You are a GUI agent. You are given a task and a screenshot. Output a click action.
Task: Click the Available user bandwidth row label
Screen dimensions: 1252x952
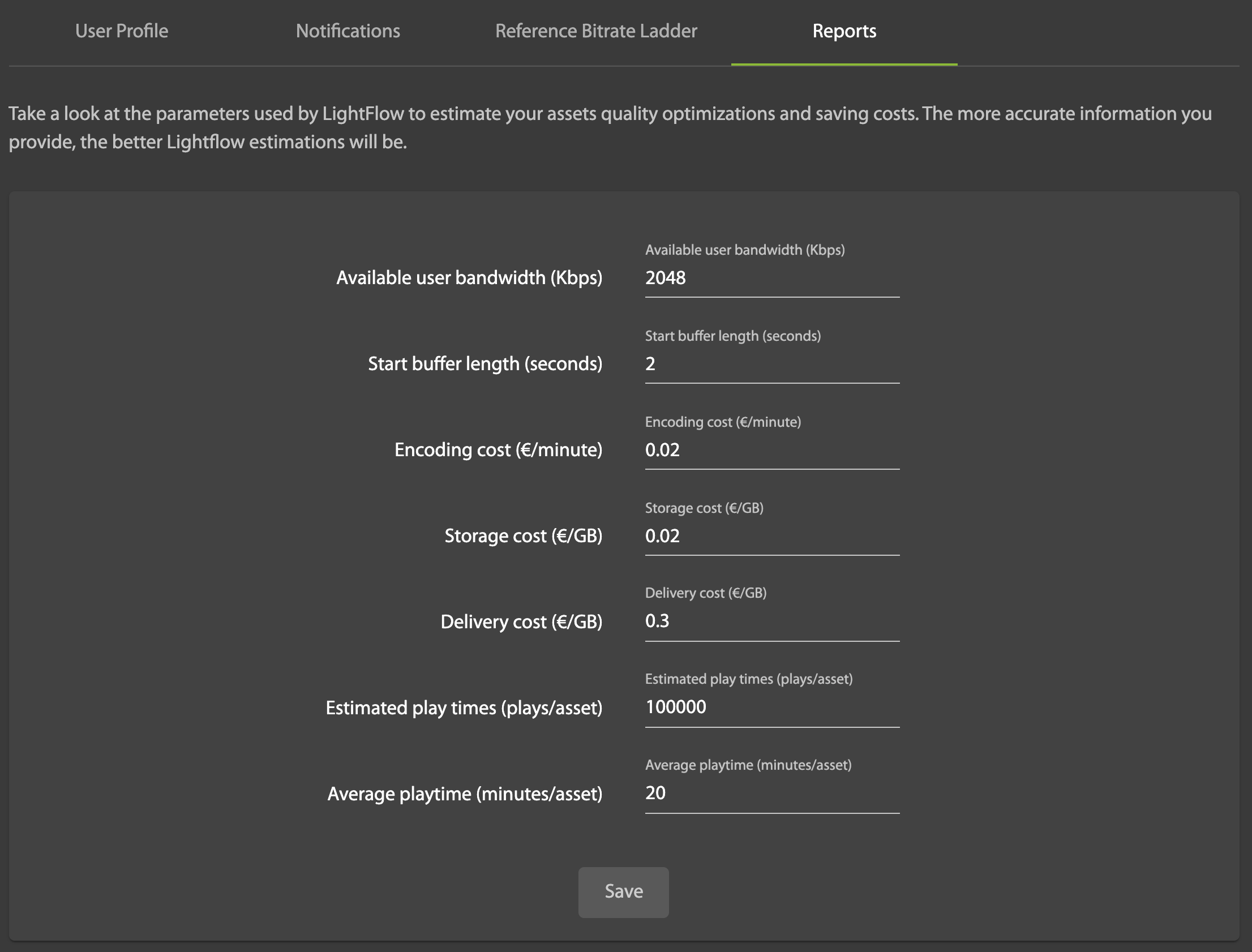tap(469, 278)
